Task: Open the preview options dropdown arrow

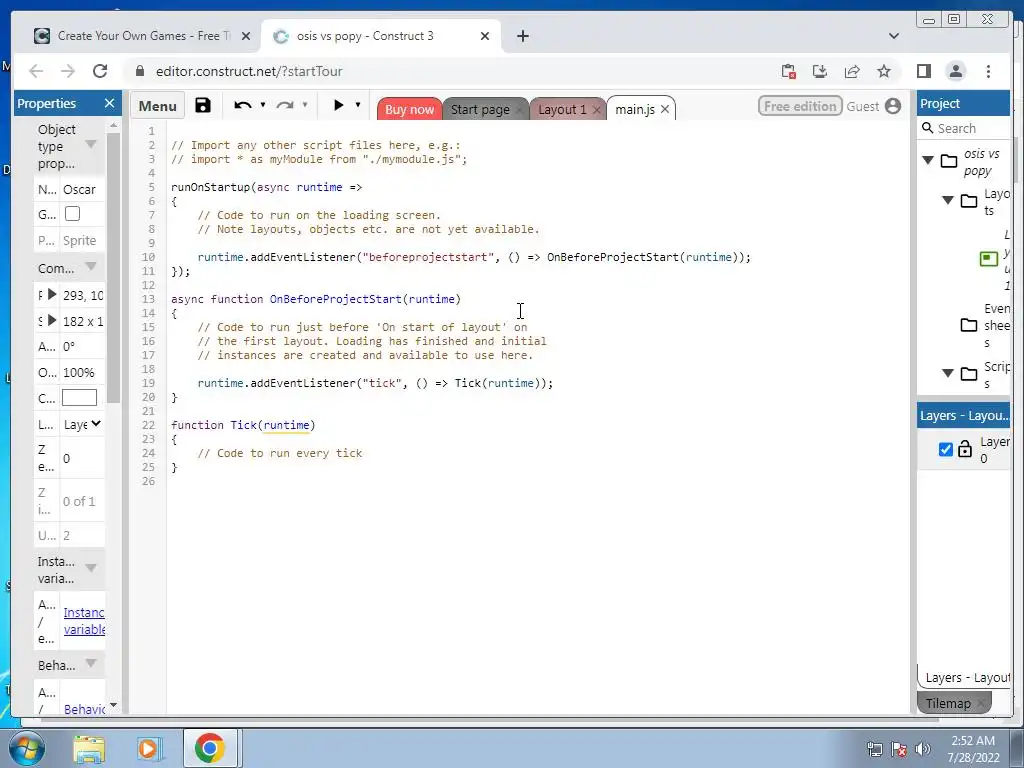Action: (x=358, y=105)
